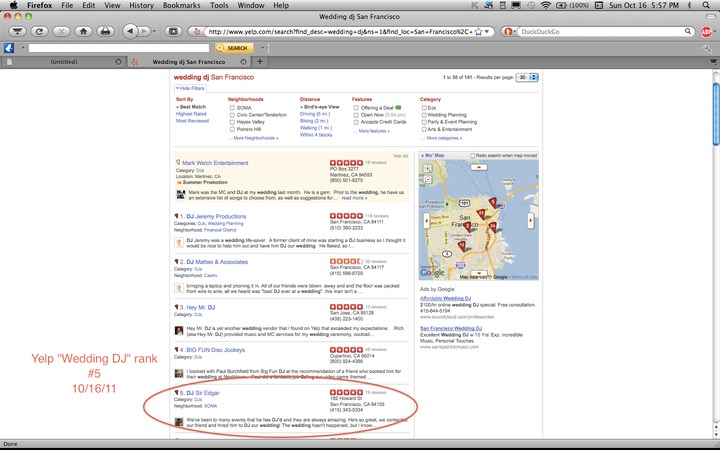720x450 pixels.
Task: Click the Bluetooth menu bar icon
Action: coord(689,6)
